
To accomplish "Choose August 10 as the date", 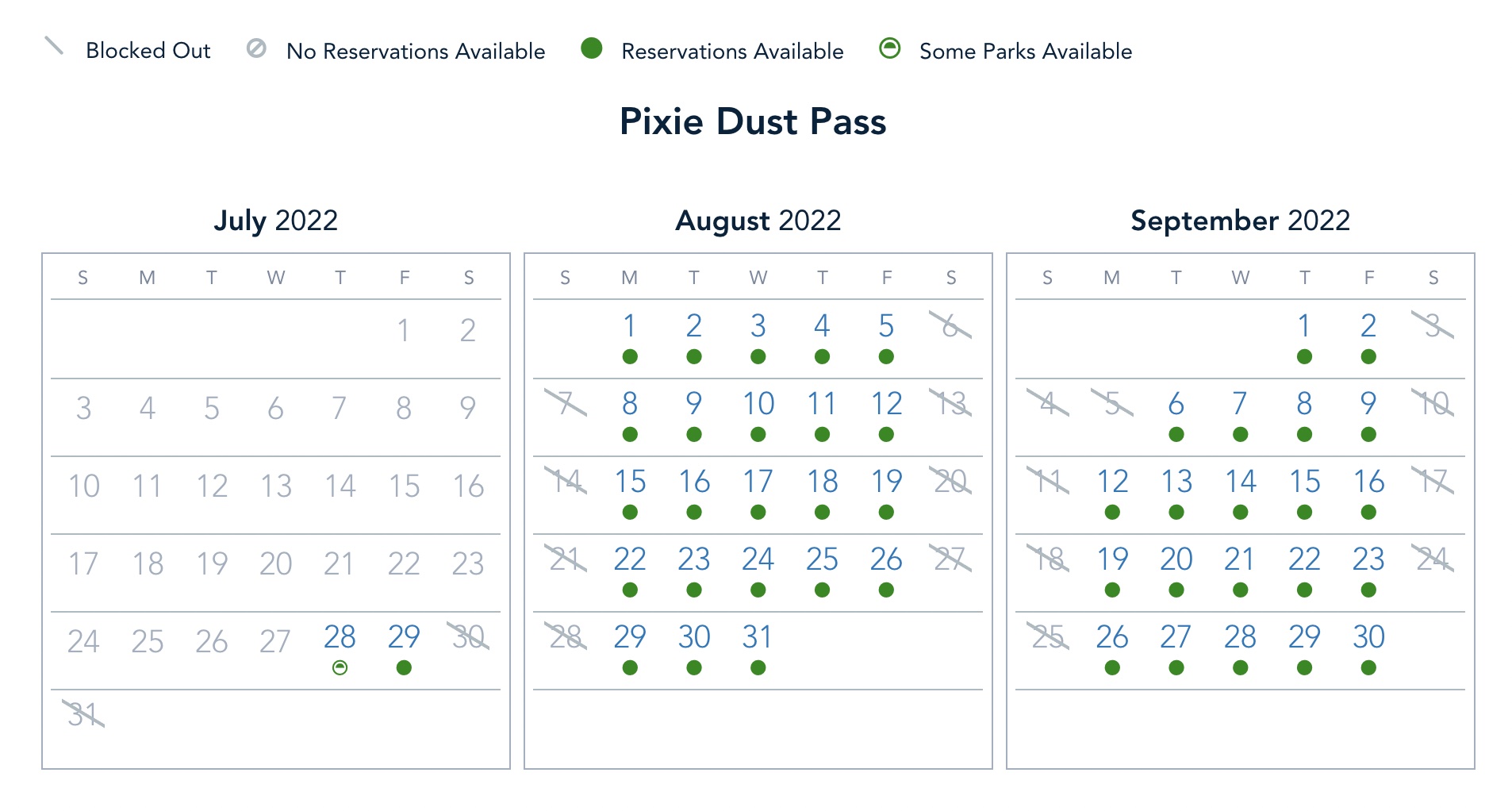I will (758, 404).
